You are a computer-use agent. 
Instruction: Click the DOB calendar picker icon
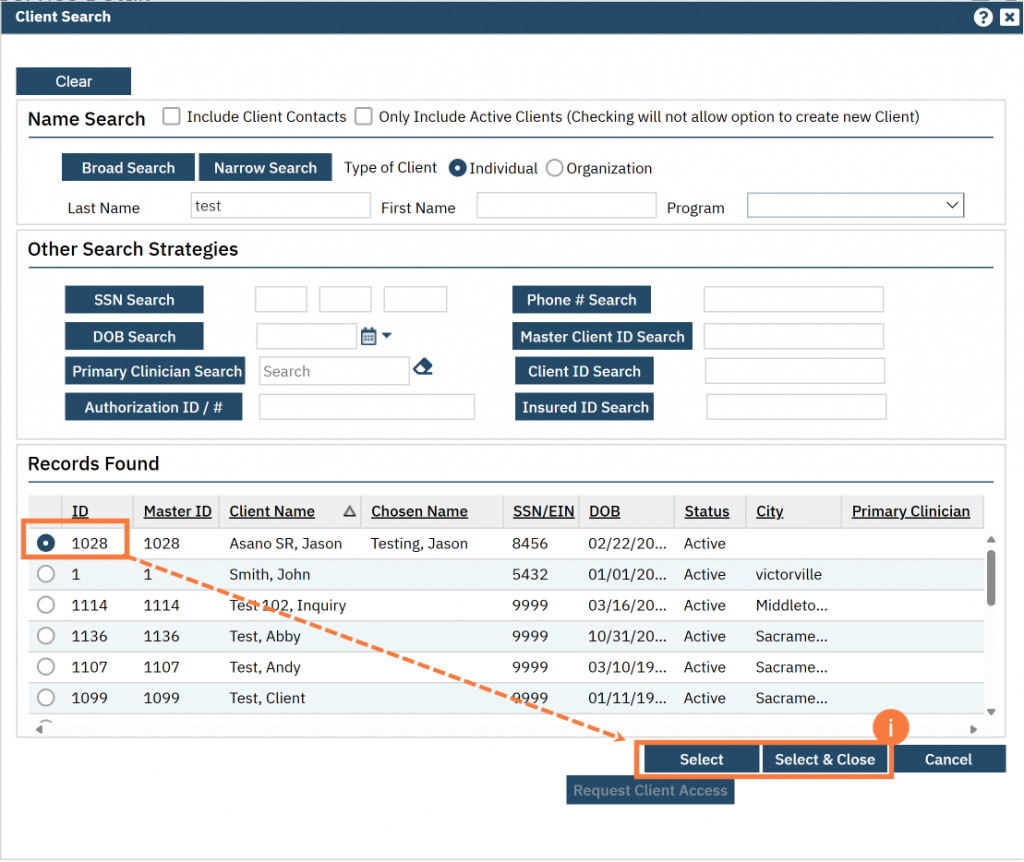368,337
